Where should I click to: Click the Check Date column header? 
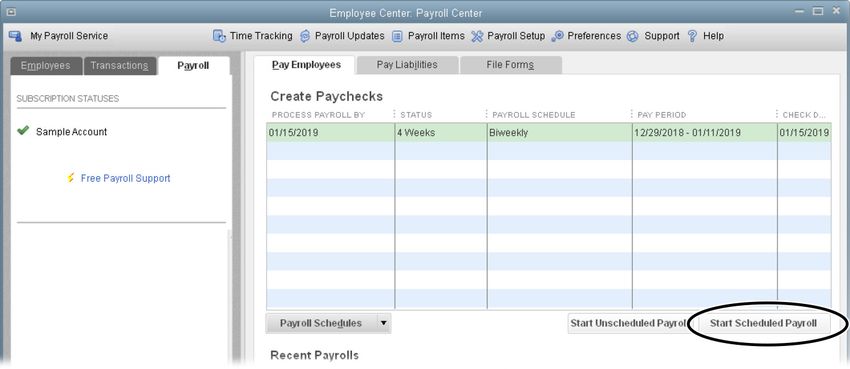coord(804,115)
